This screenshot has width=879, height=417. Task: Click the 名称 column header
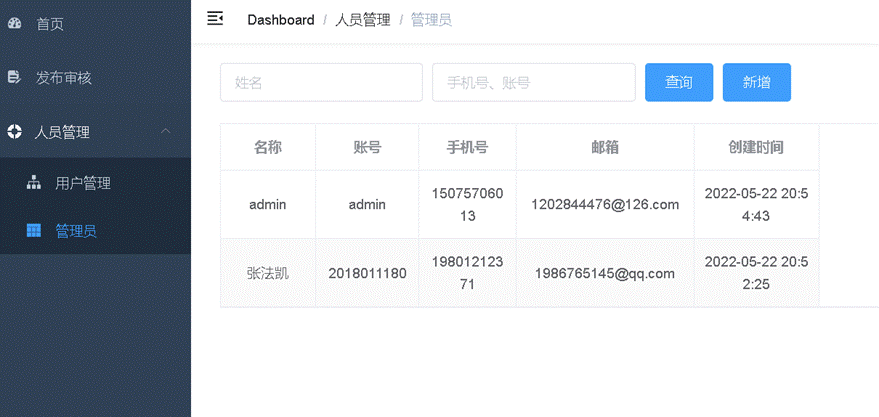pos(268,147)
